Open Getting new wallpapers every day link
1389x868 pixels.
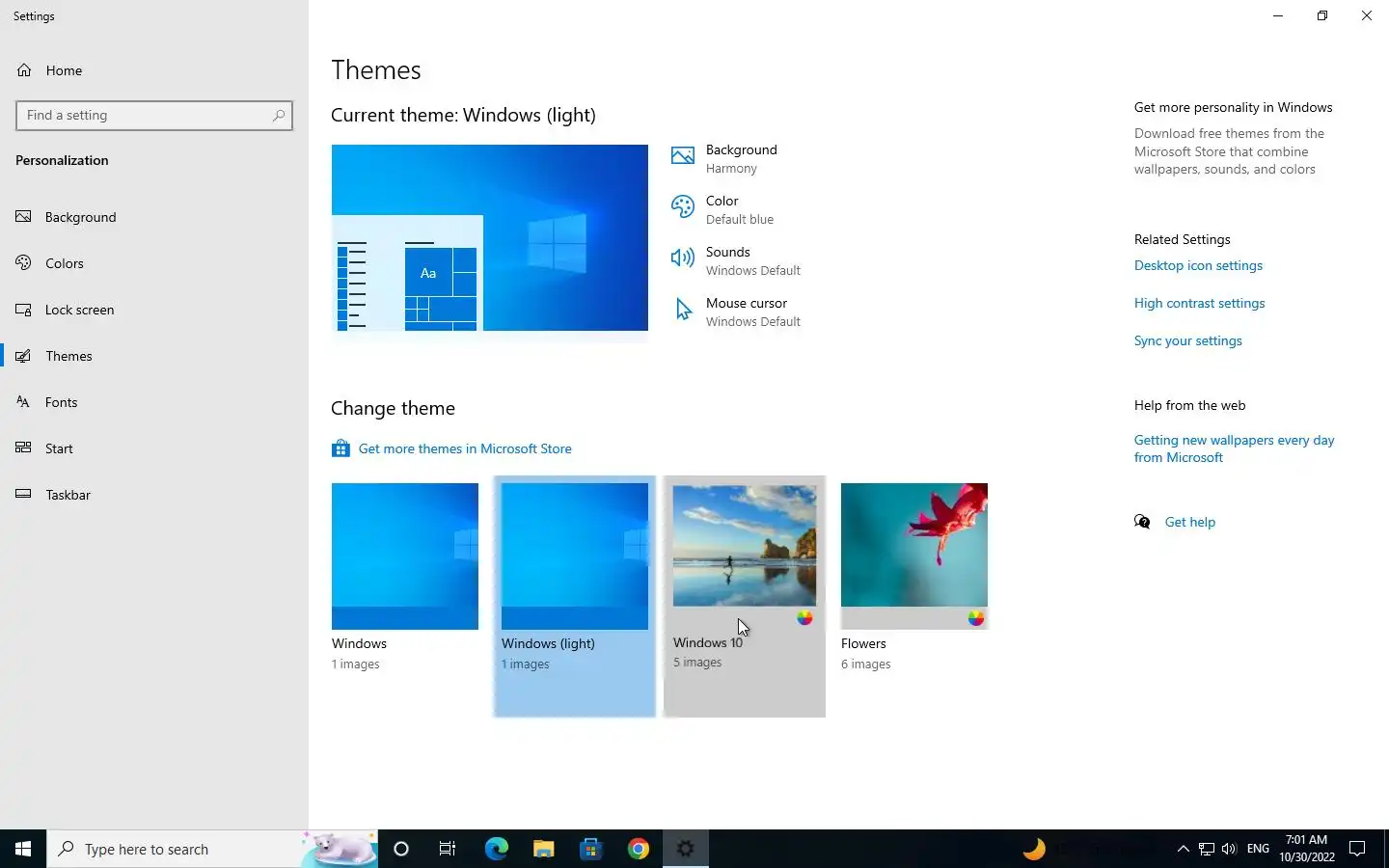click(1234, 448)
